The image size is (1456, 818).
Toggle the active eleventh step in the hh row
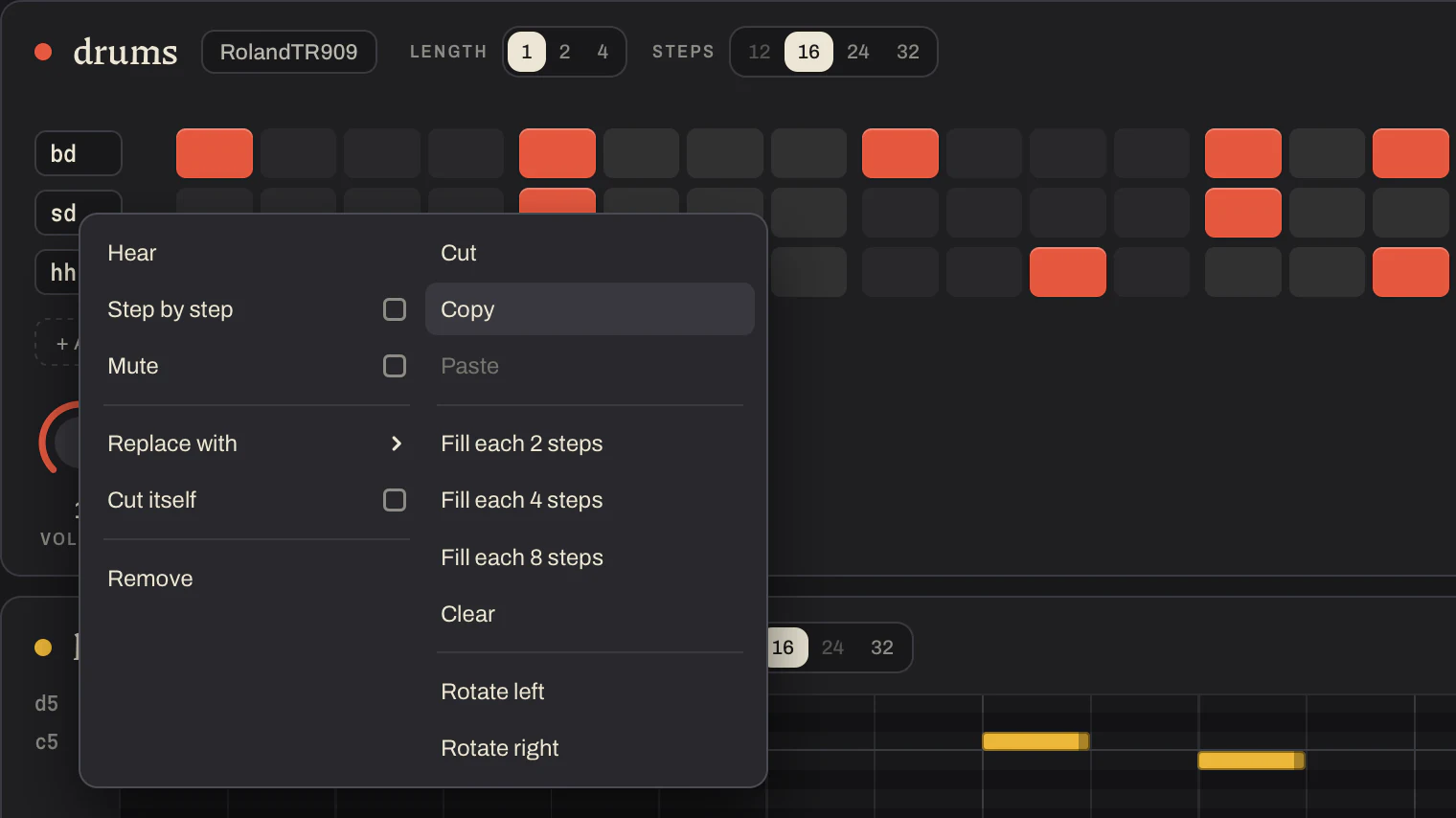[x=1068, y=272]
